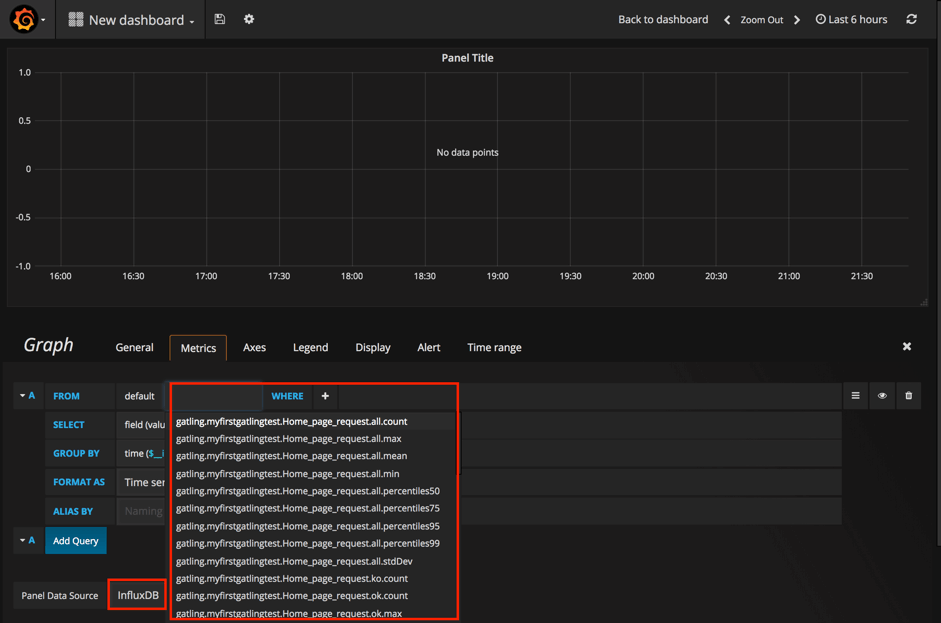
Task: Click the Panel Title heading
Action: (467, 58)
